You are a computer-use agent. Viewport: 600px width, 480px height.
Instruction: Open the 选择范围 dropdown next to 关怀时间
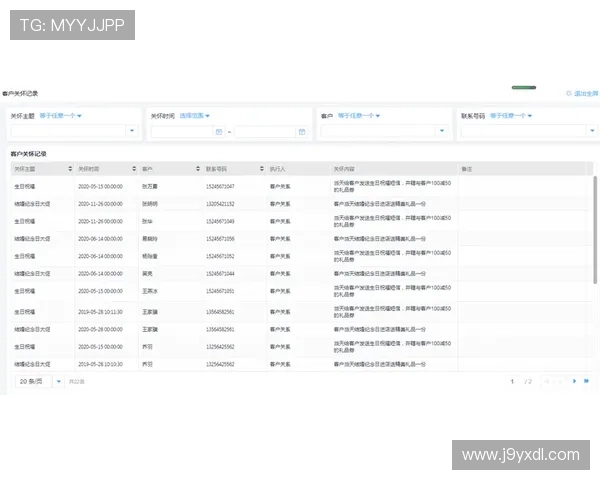(x=194, y=115)
